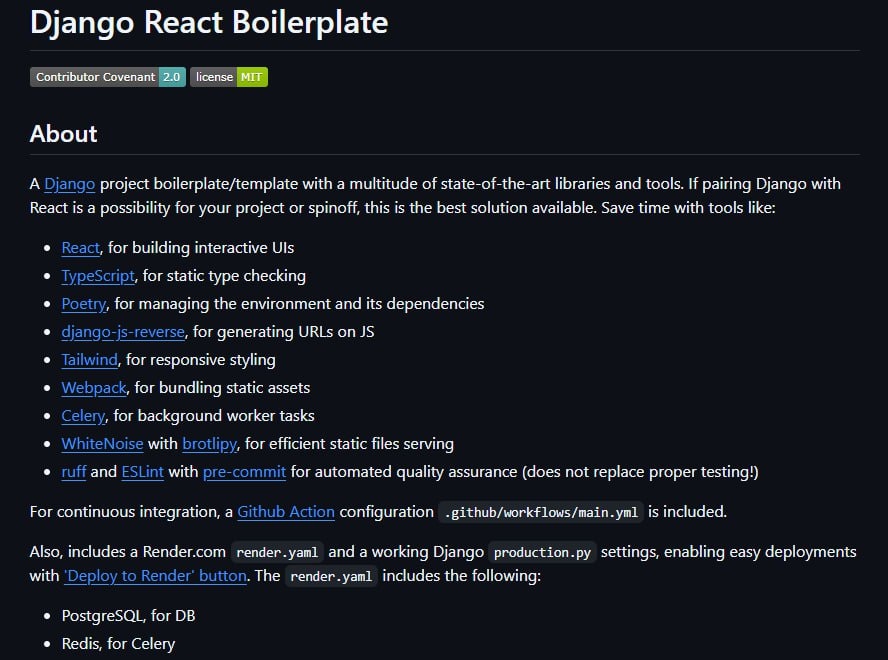Click the About section heading
The height and width of the screenshot is (660, 888).
[64, 134]
